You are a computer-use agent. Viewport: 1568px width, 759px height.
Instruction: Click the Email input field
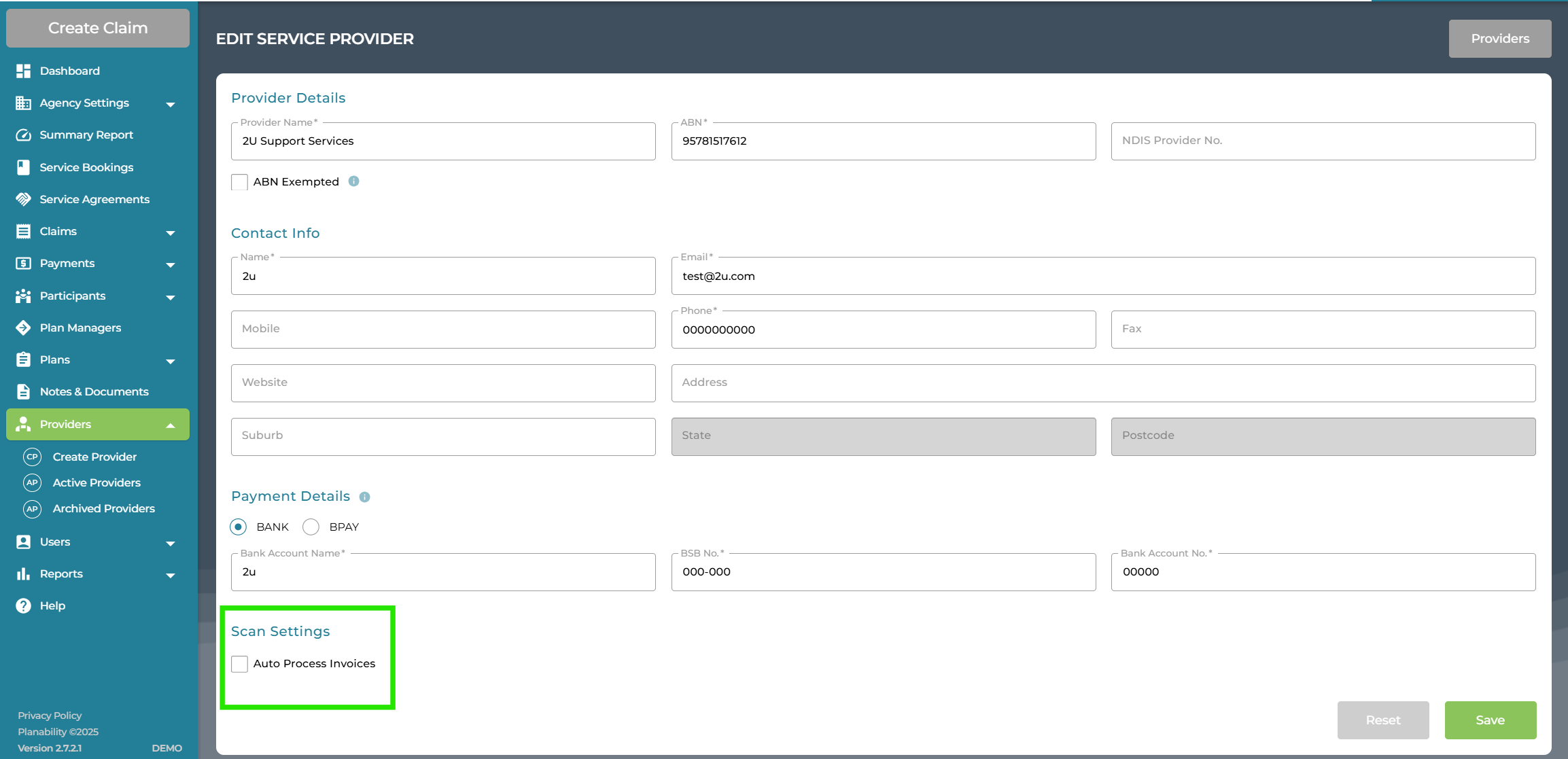1103,276
